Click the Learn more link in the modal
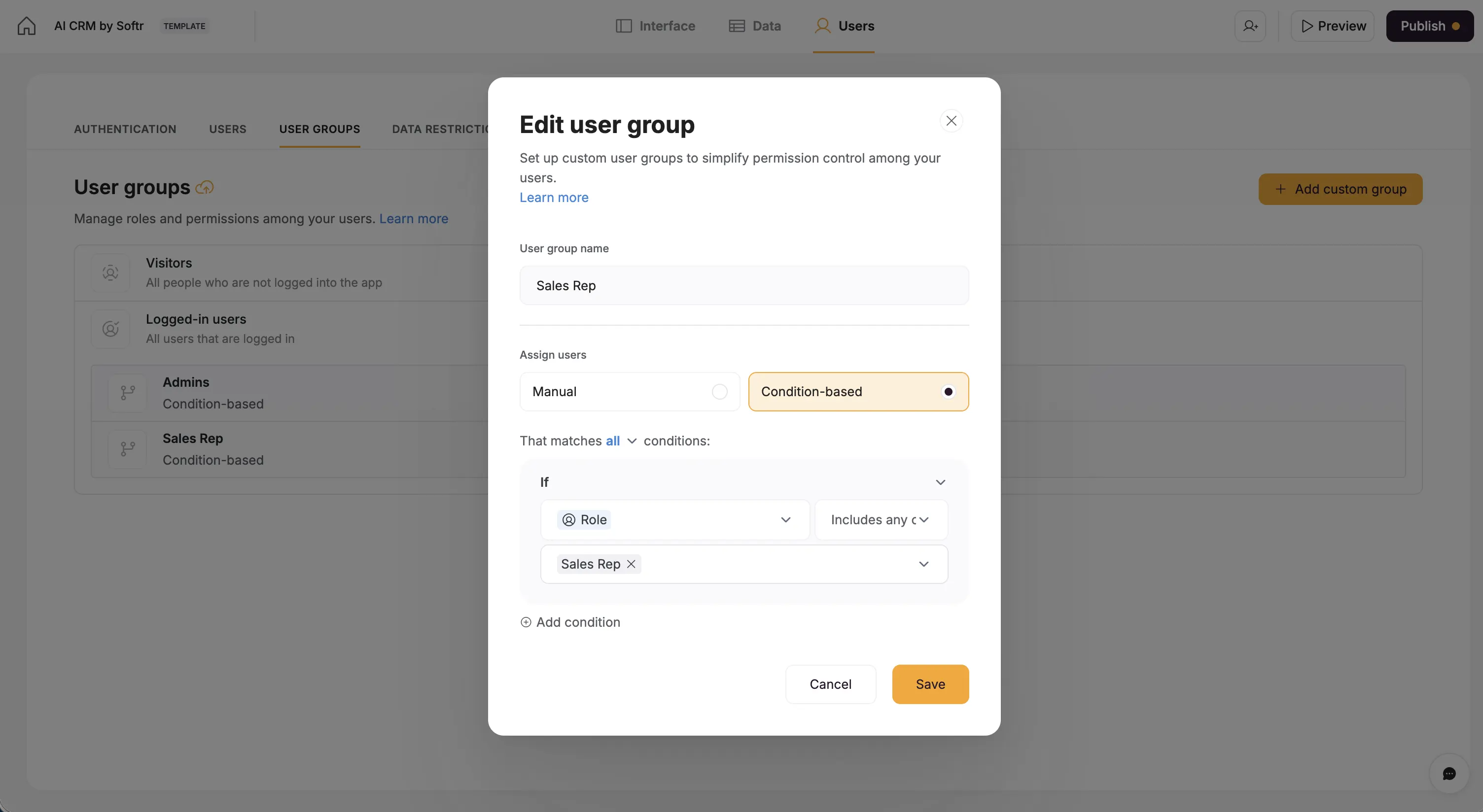The height and width of the screenshot is (812, 1483). tap(553, 198)
